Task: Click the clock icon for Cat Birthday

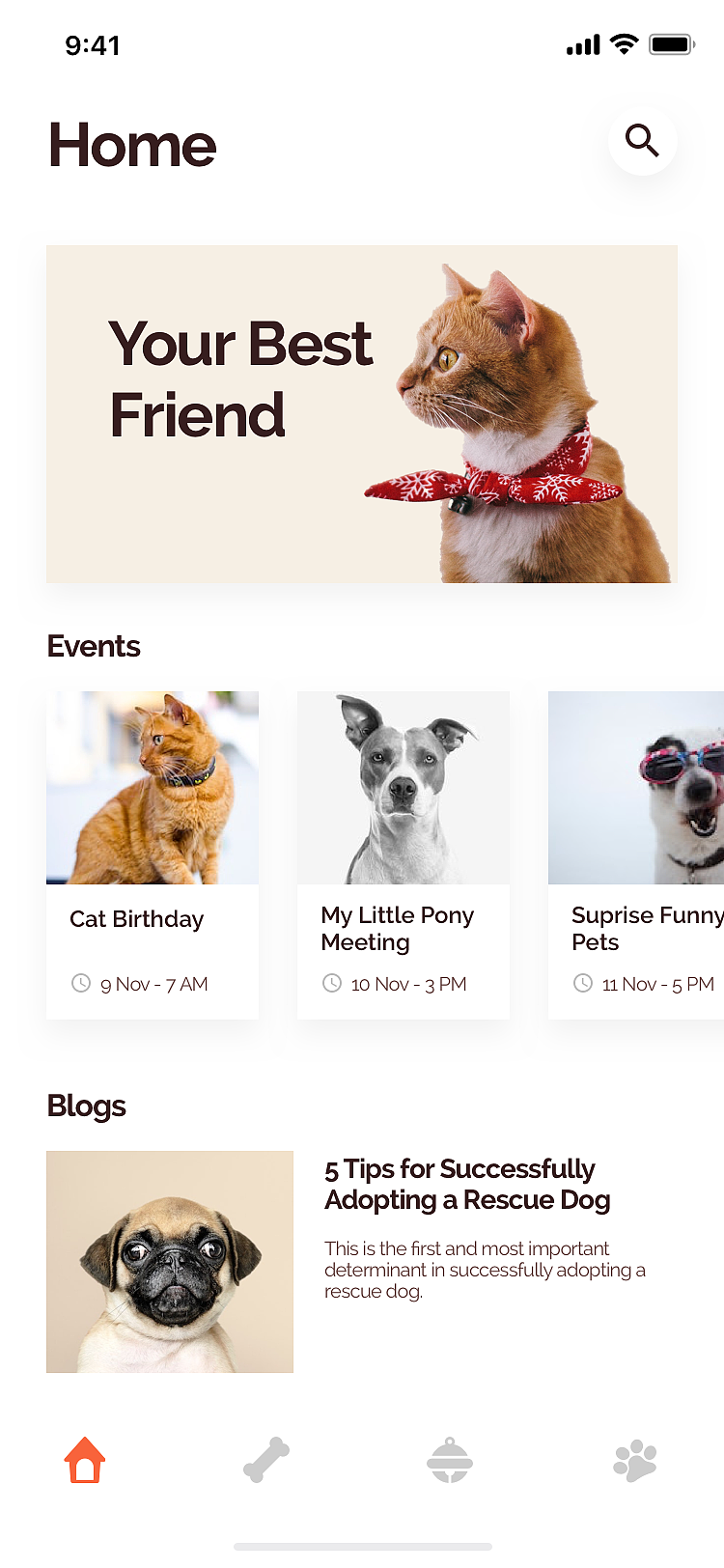Action: [x=81, y=983]
